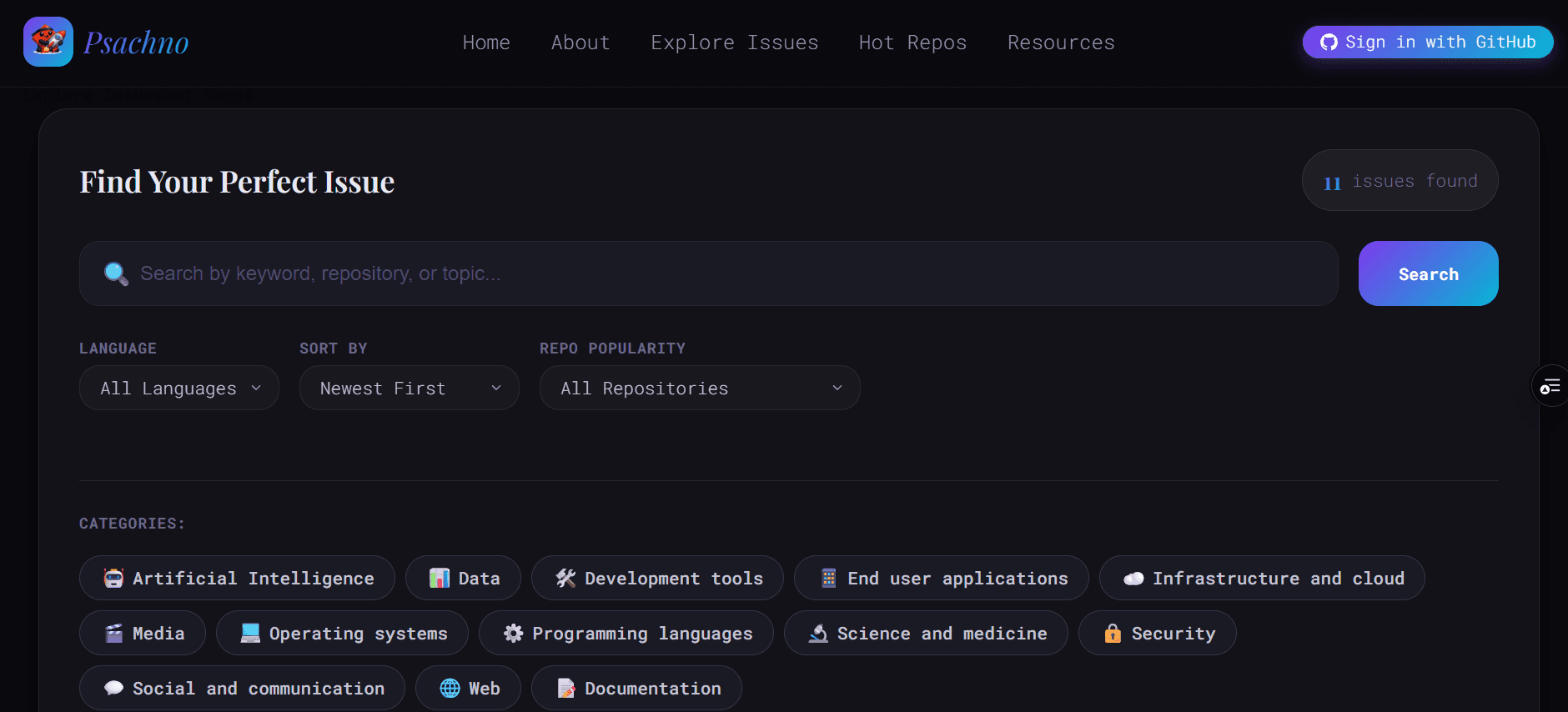The image size is (1568, 712).
Task: Toggle the Artificial Intelligence category chip
Action: 237,578
